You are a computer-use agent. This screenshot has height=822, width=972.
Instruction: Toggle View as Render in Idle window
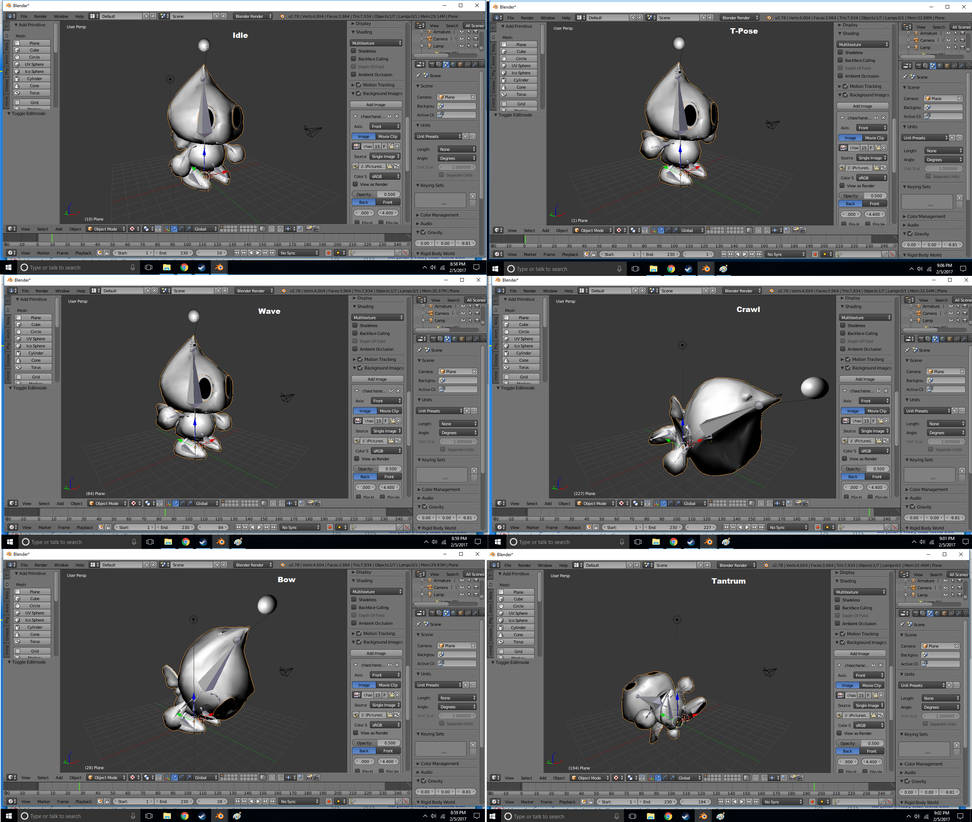point(355,184)
